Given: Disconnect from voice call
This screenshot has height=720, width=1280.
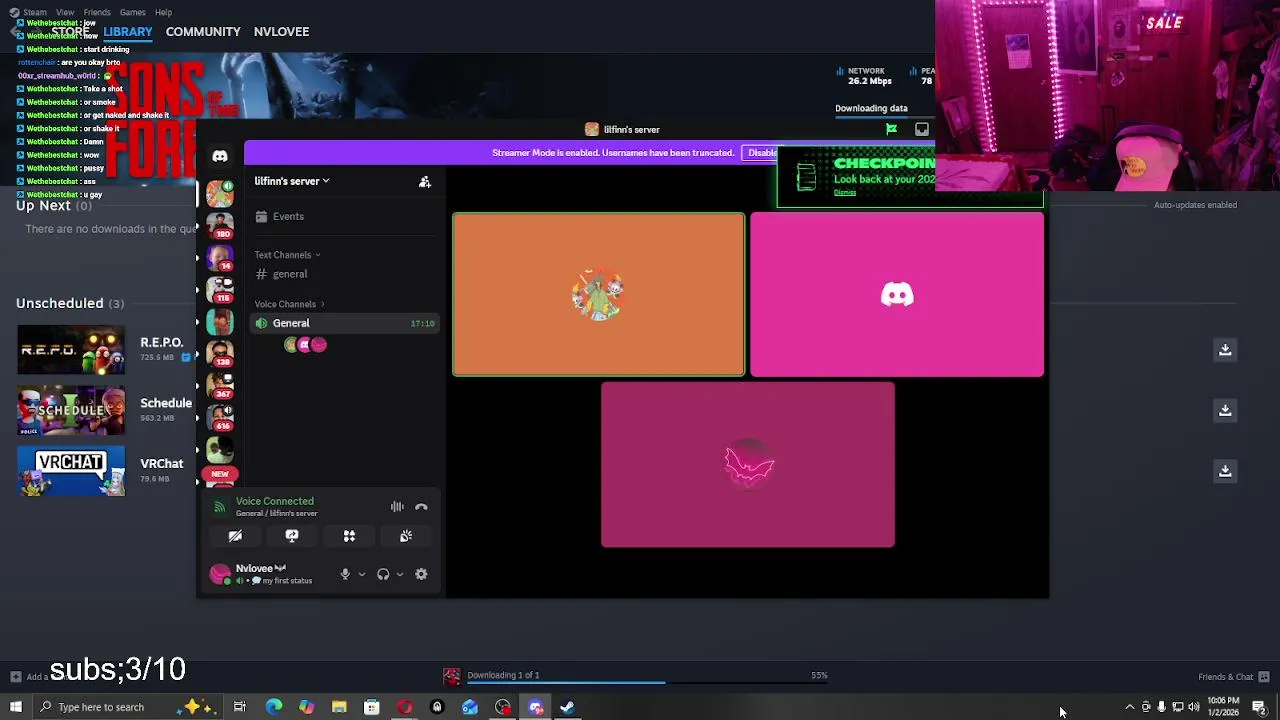Looking at the screenshot, I should click(x=421, y=507).
